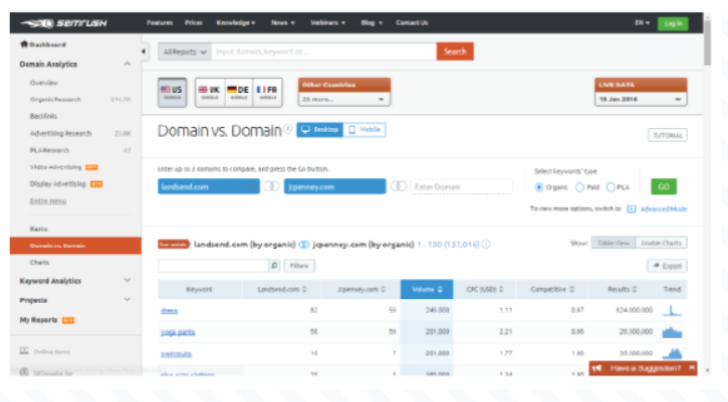Open Contact Us page
728x402 pixels.
point(412,23)
